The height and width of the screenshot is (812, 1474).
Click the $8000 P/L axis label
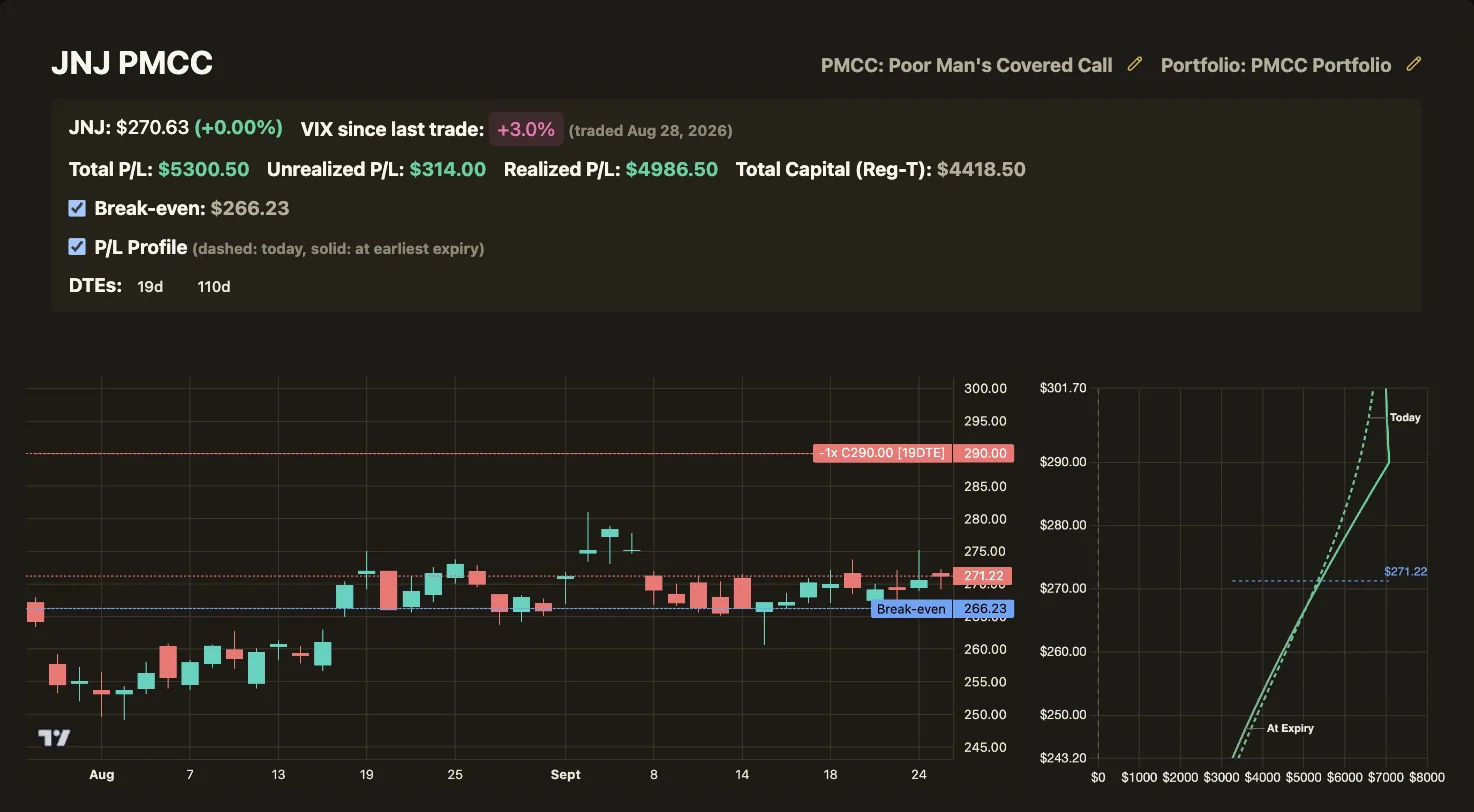tap(1427, 777)
